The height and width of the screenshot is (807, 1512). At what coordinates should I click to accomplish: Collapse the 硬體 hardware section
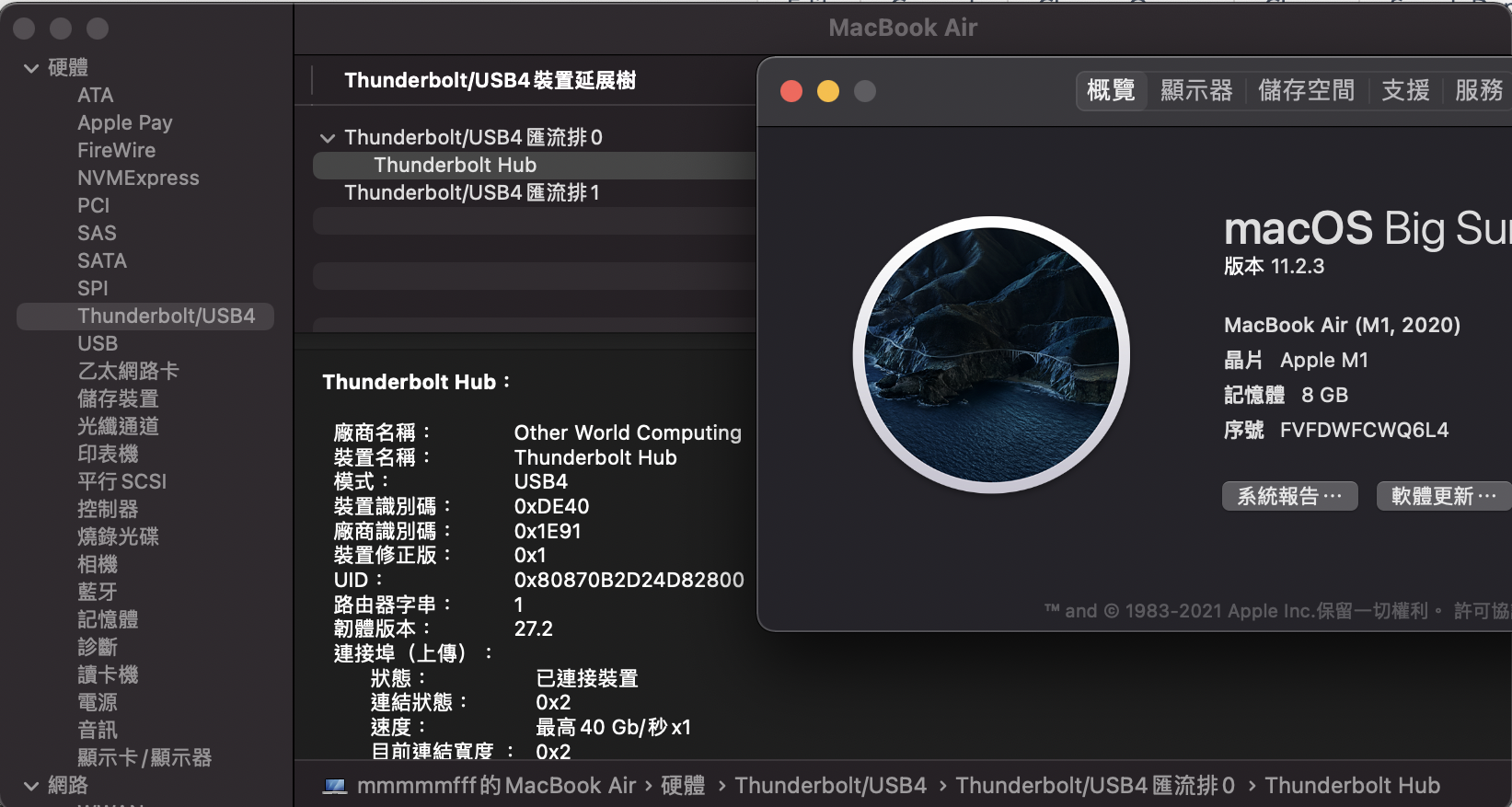point(31,68)
